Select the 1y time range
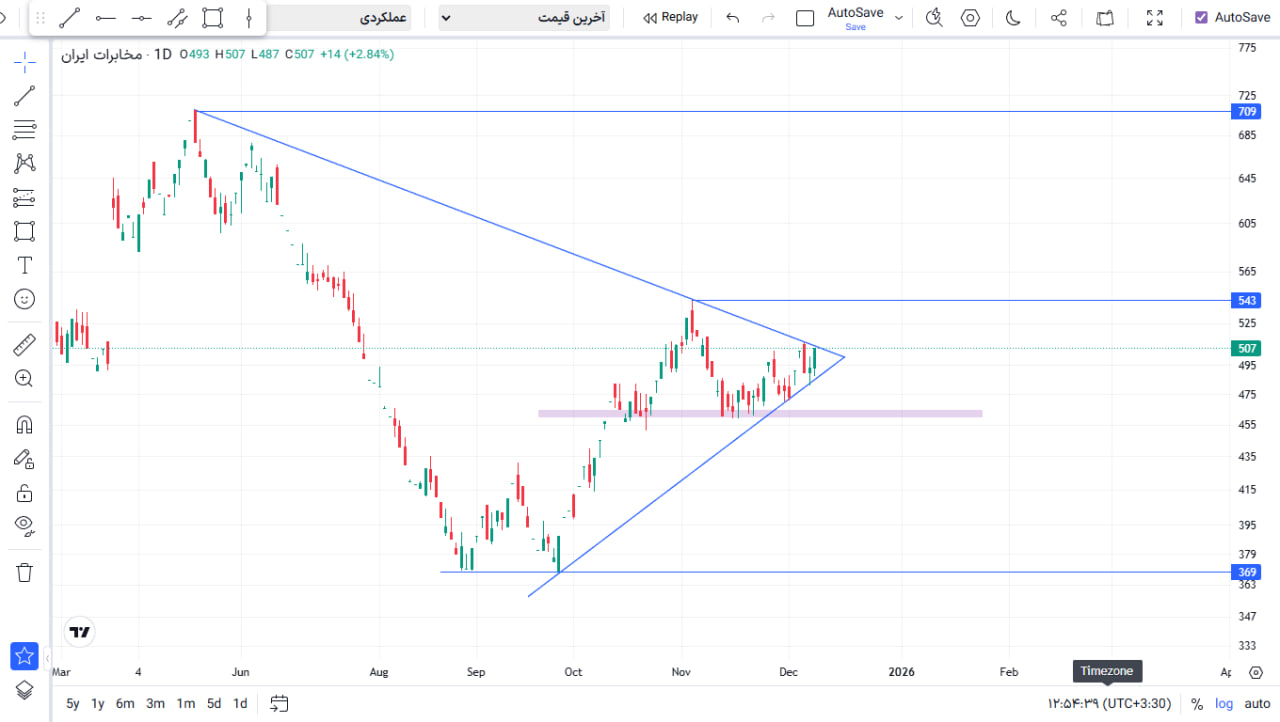 pyautogui.click(x=98, y=703)
